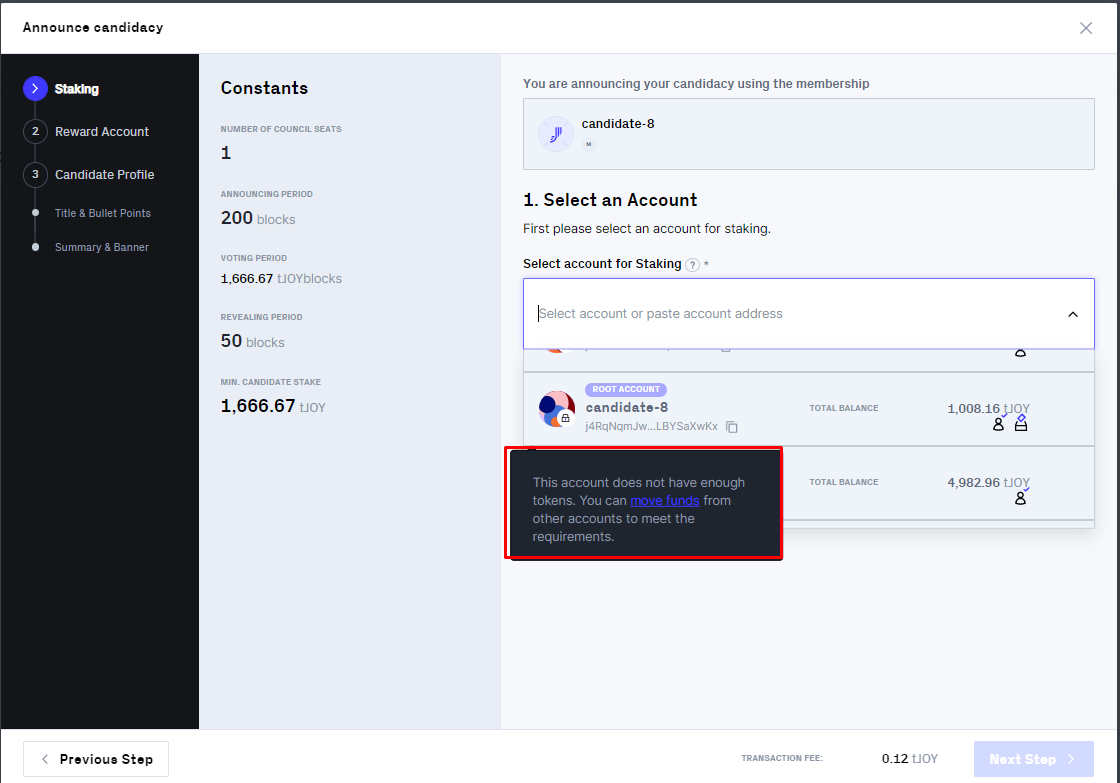Click the Min. candidate stake 1,666.67 value

pyautogui.click(x=273, y=406)
